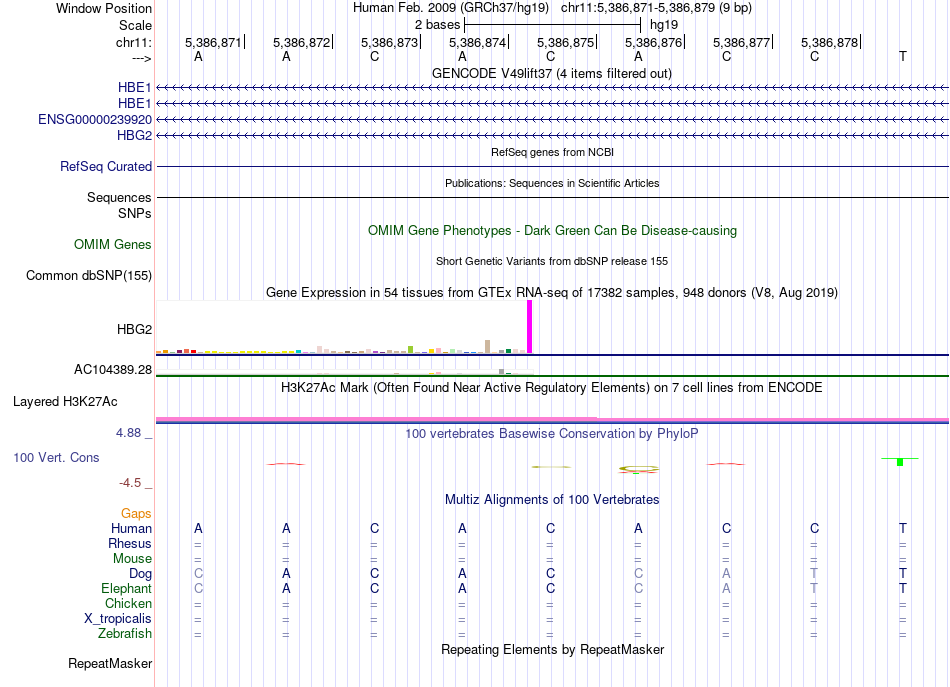Click the Gaps row label

coord(136,514)
